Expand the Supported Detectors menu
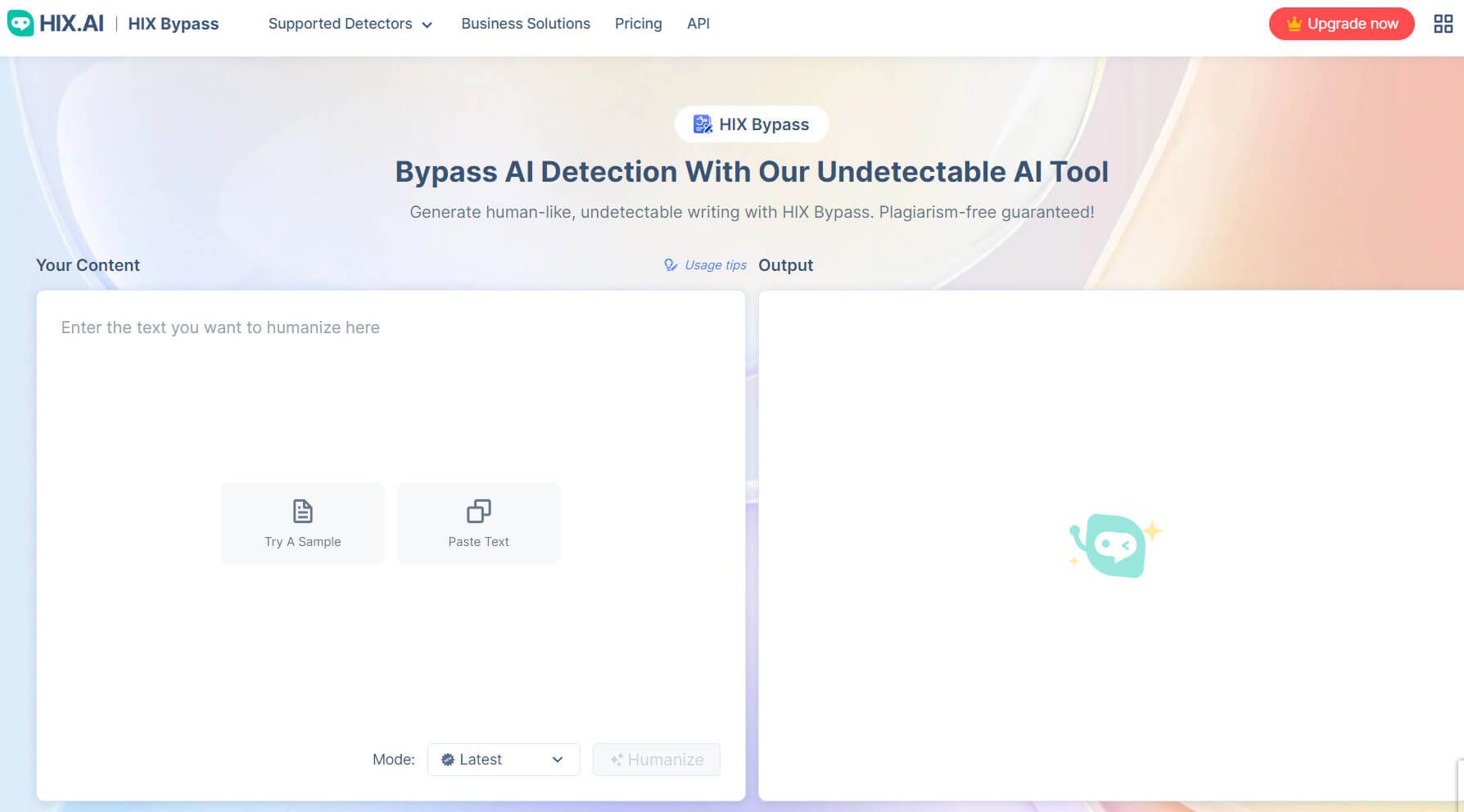 [350, 24]
